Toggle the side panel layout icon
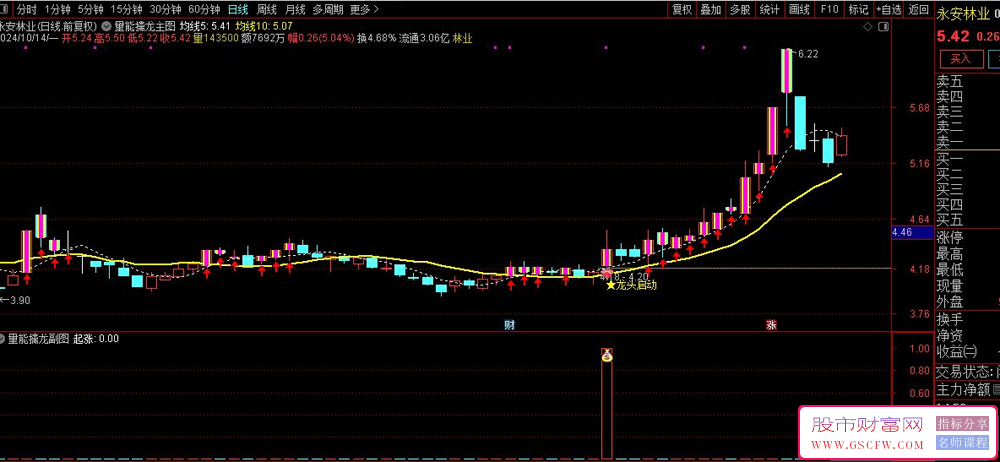Viewport: 1000px width, 462px height. coord(883,27)
